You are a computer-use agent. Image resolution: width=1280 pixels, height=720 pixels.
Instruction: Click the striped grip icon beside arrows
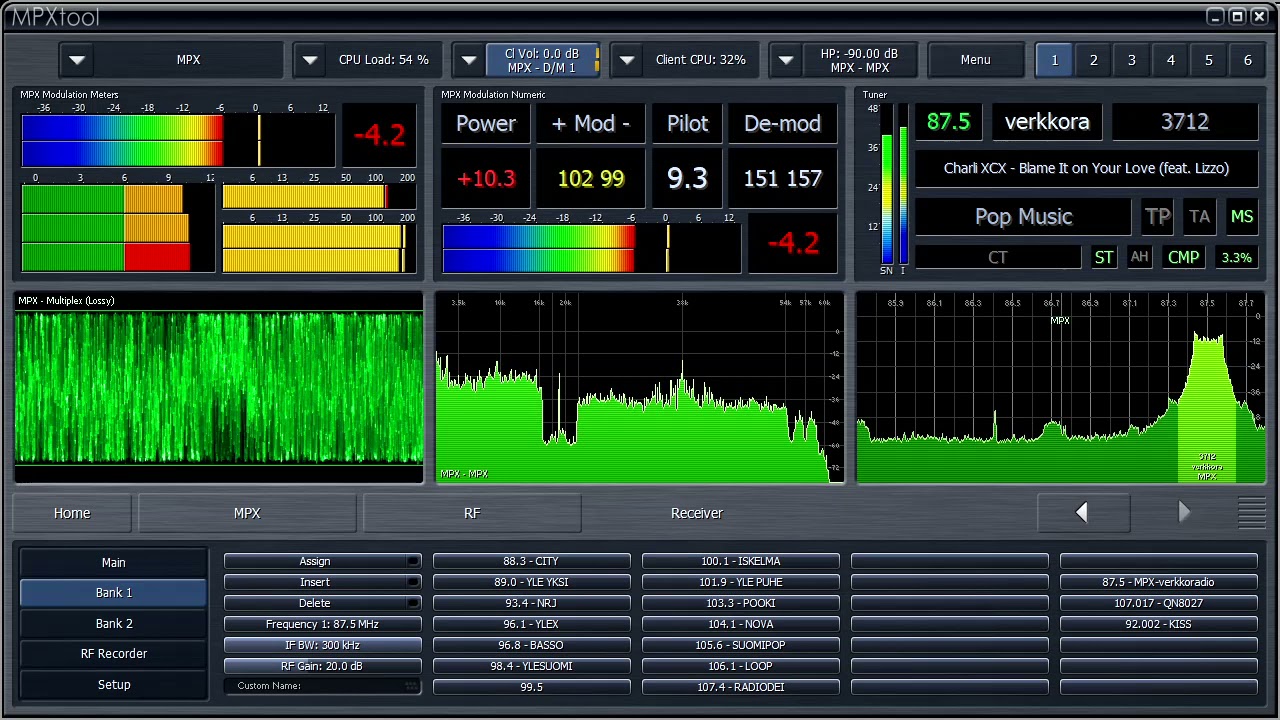pos(1252,513)
